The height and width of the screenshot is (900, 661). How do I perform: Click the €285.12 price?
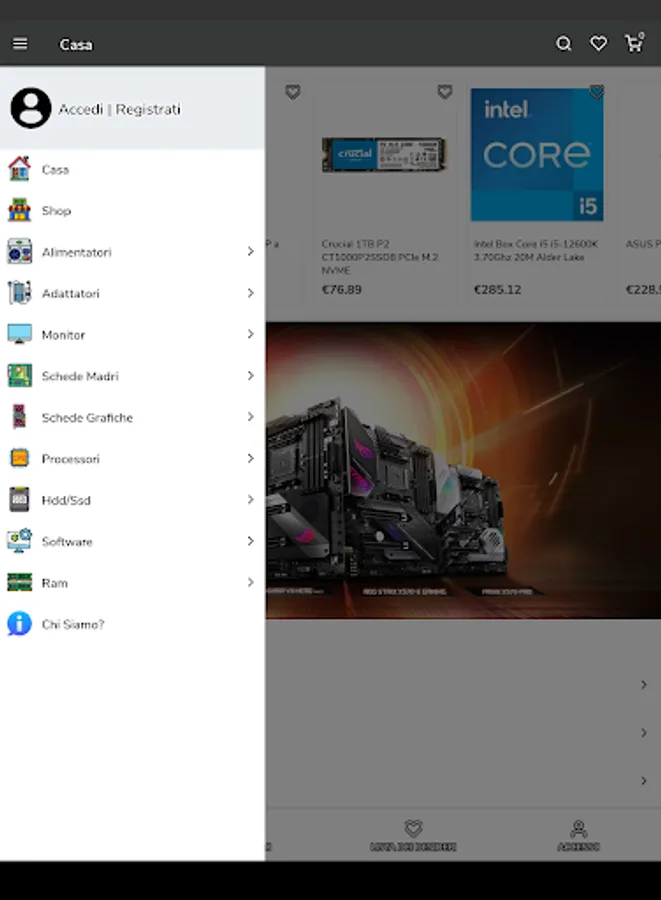[x=497, y=289]
